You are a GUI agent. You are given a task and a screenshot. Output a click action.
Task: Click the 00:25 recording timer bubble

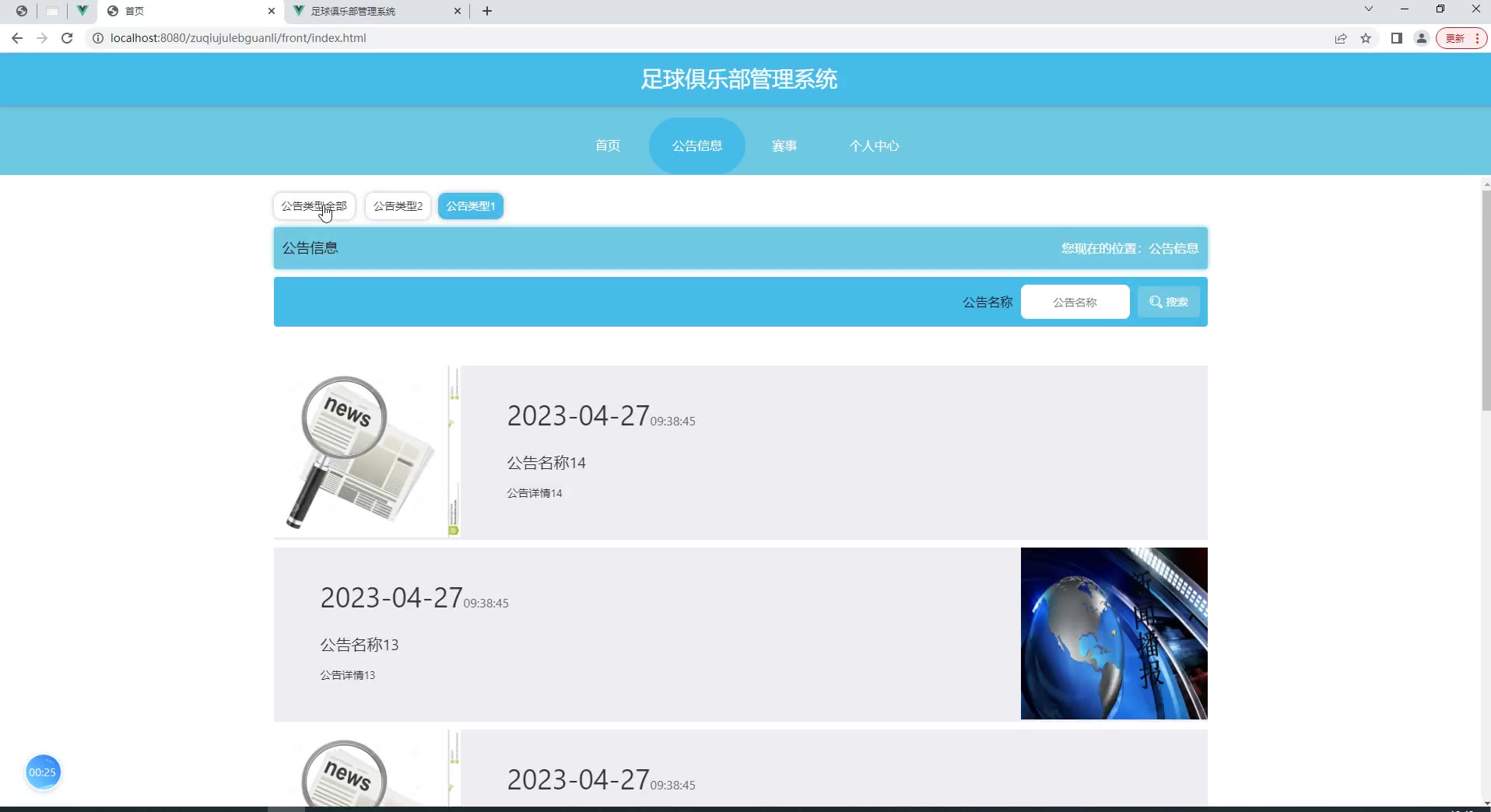pyautogui.click(x=43, y=772)
